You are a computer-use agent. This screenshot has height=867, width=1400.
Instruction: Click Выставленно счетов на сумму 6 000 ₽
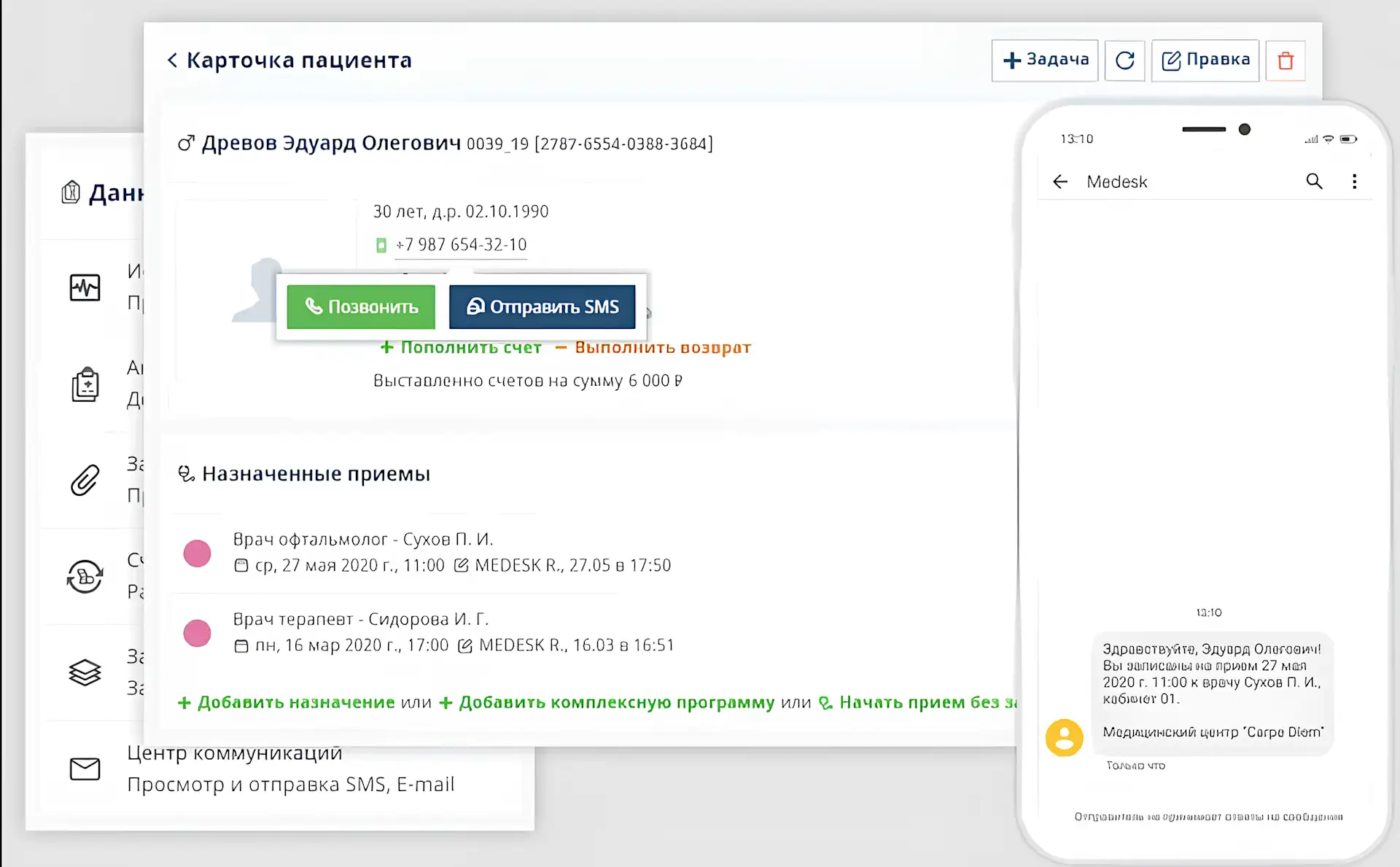528,381
